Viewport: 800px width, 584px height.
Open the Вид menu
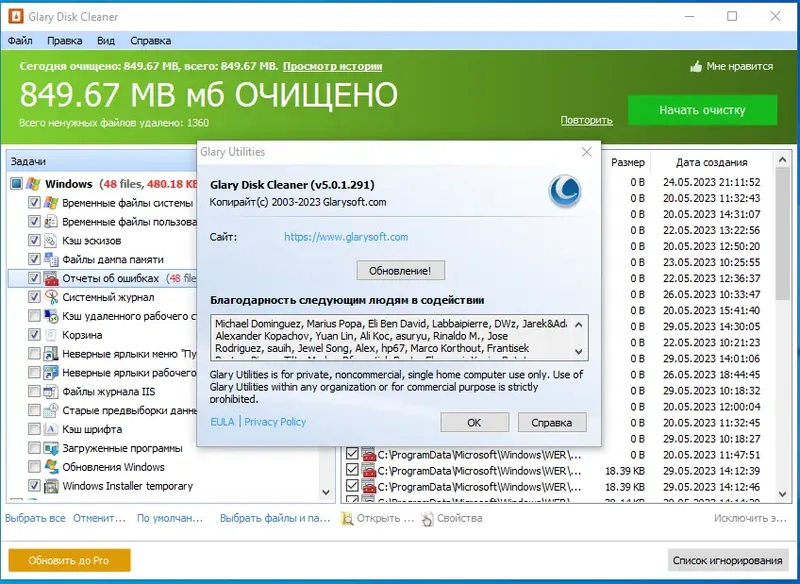coord(106,41)
